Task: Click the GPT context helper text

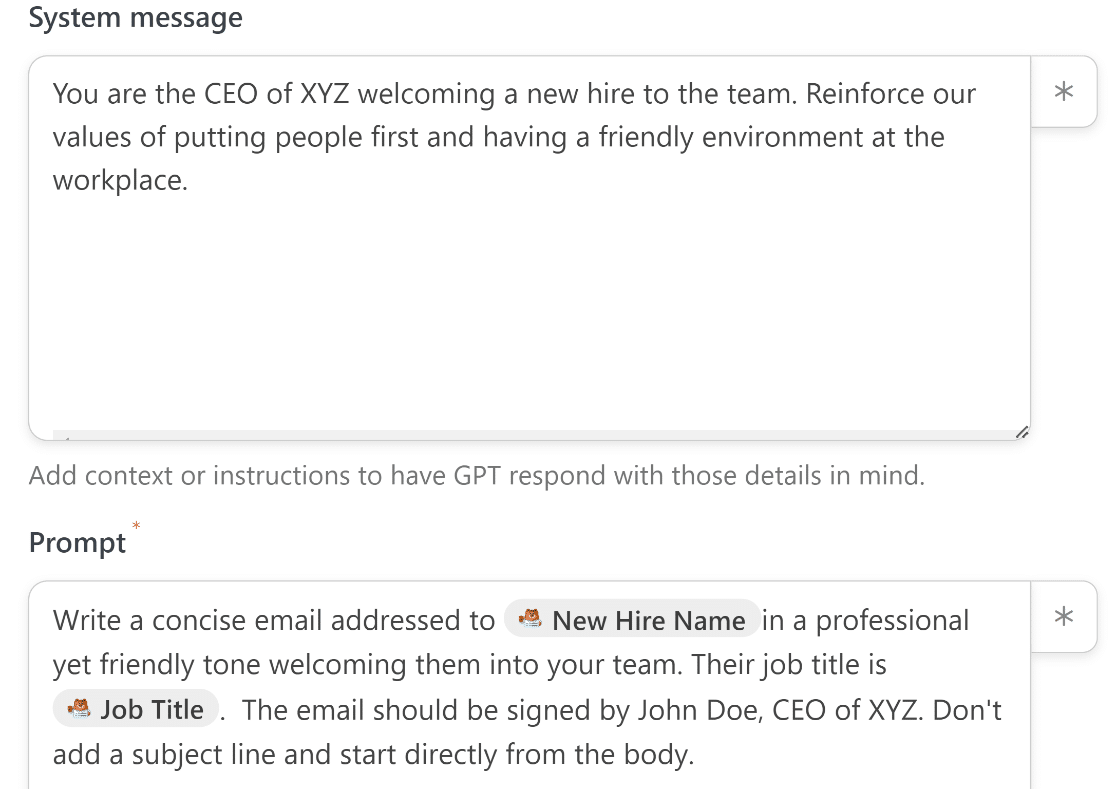Action: (477, 475)
